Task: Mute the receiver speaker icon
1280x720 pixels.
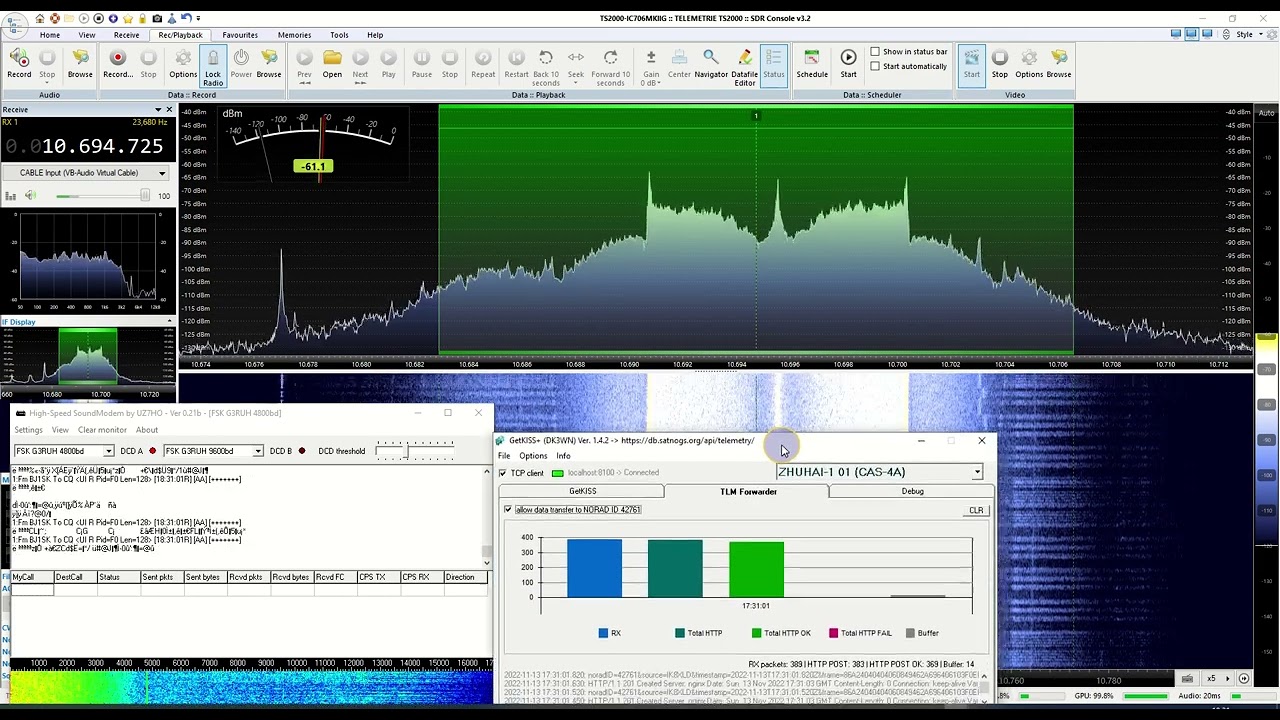Action: click(30, 196)
